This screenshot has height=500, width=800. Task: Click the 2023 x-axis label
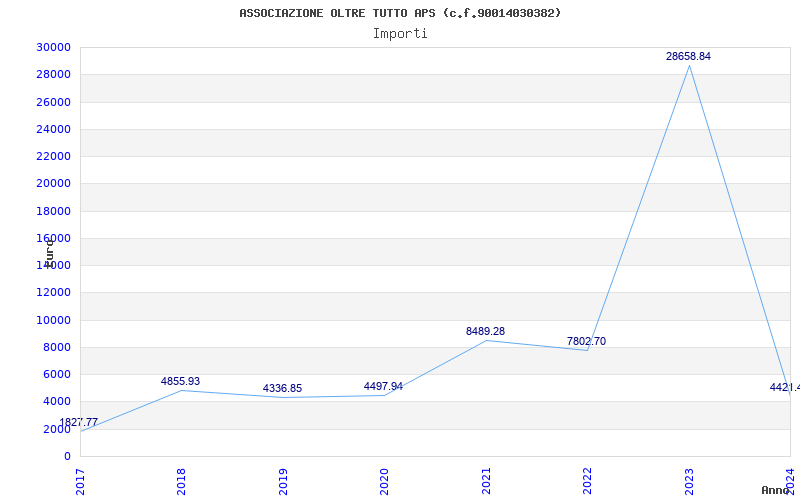point(689,481)
